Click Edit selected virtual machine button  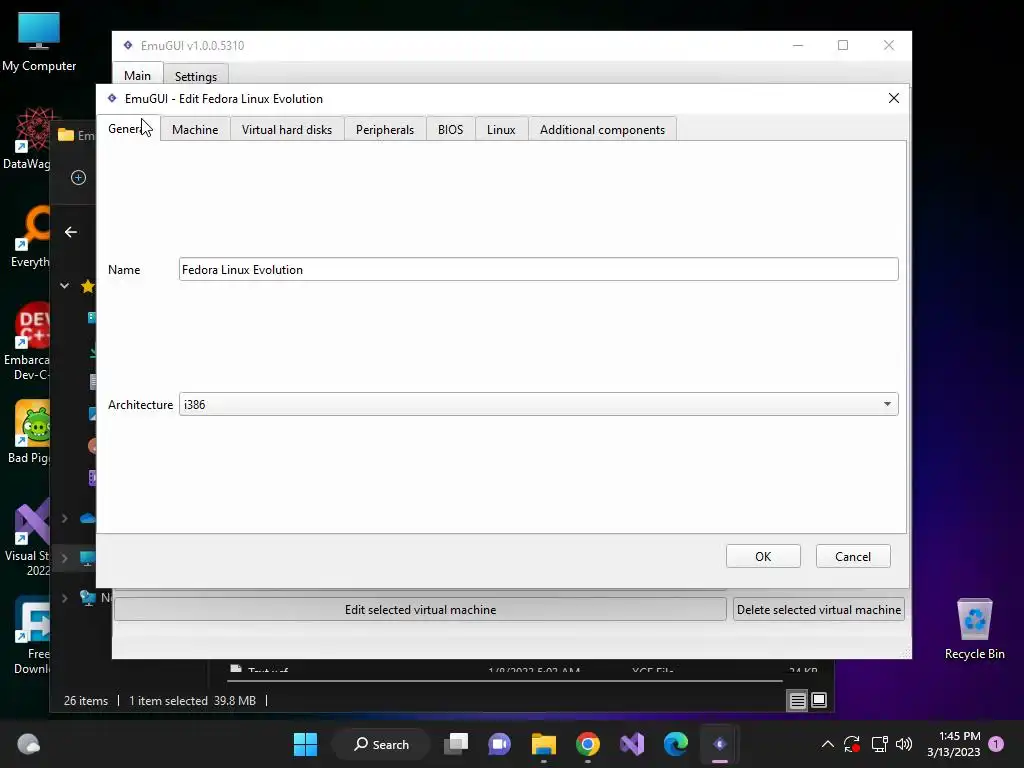[420, 609]
